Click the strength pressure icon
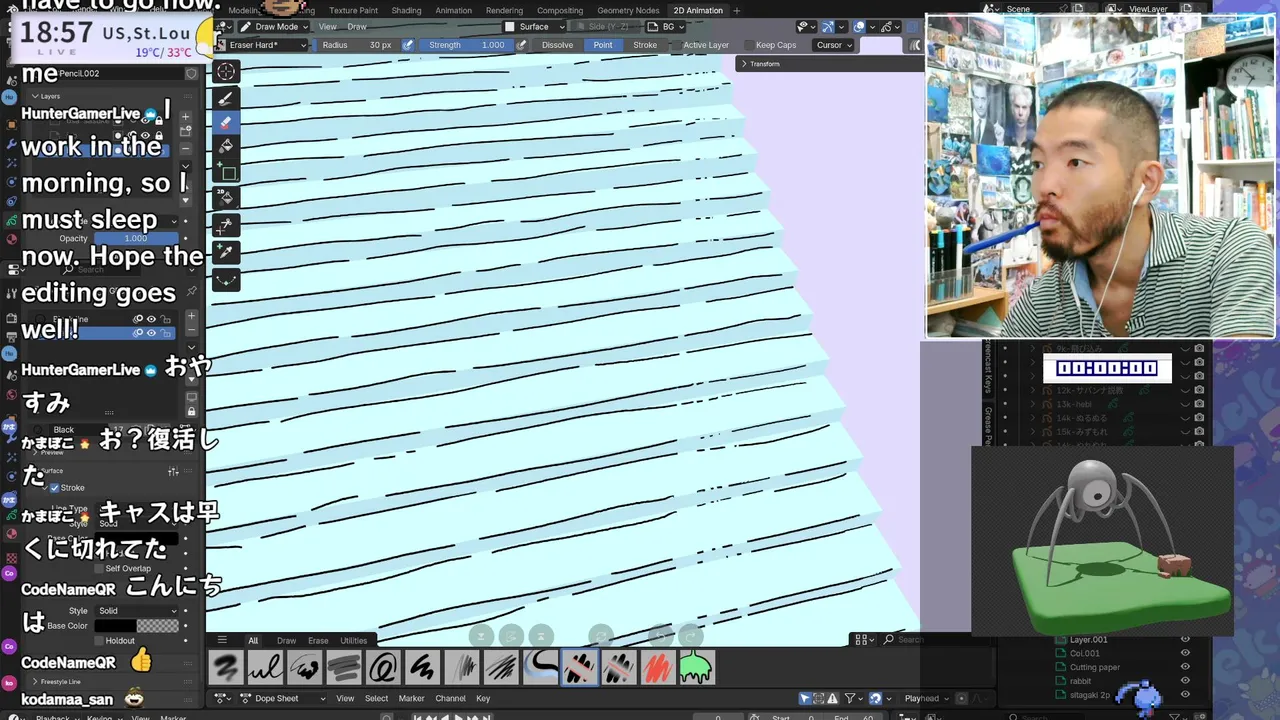 click(x=522, y=45)
